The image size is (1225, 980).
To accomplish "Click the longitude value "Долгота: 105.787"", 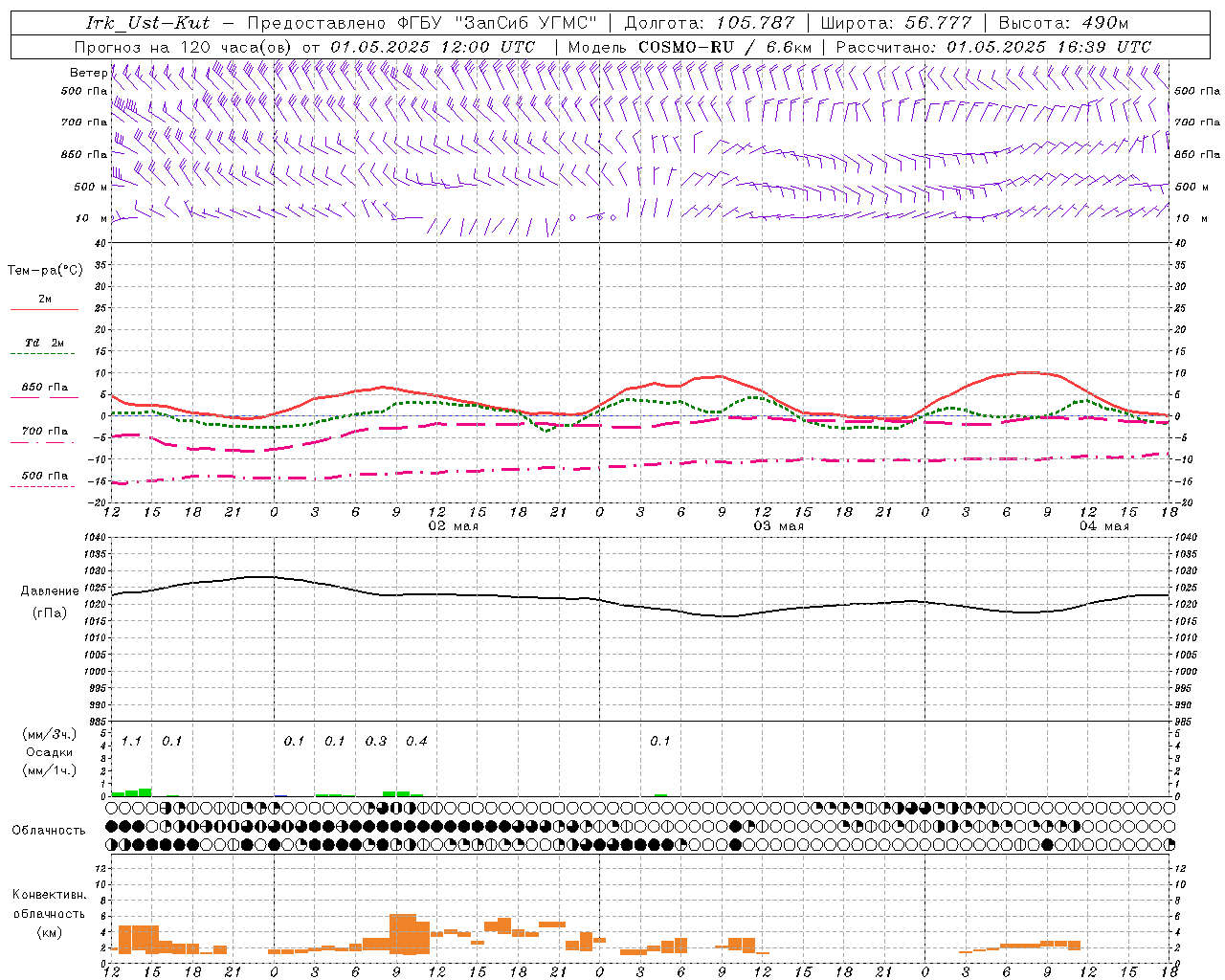I will click(x=709, y=23).
